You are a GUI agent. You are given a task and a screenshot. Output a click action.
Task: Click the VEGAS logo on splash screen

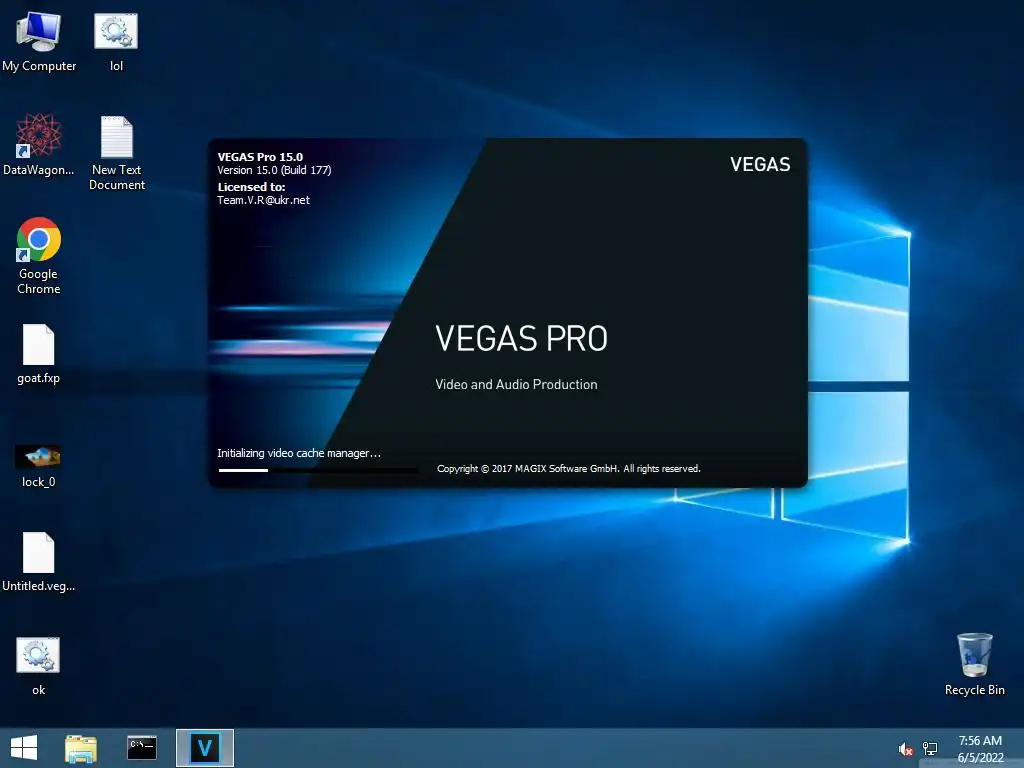click(760, 165)
